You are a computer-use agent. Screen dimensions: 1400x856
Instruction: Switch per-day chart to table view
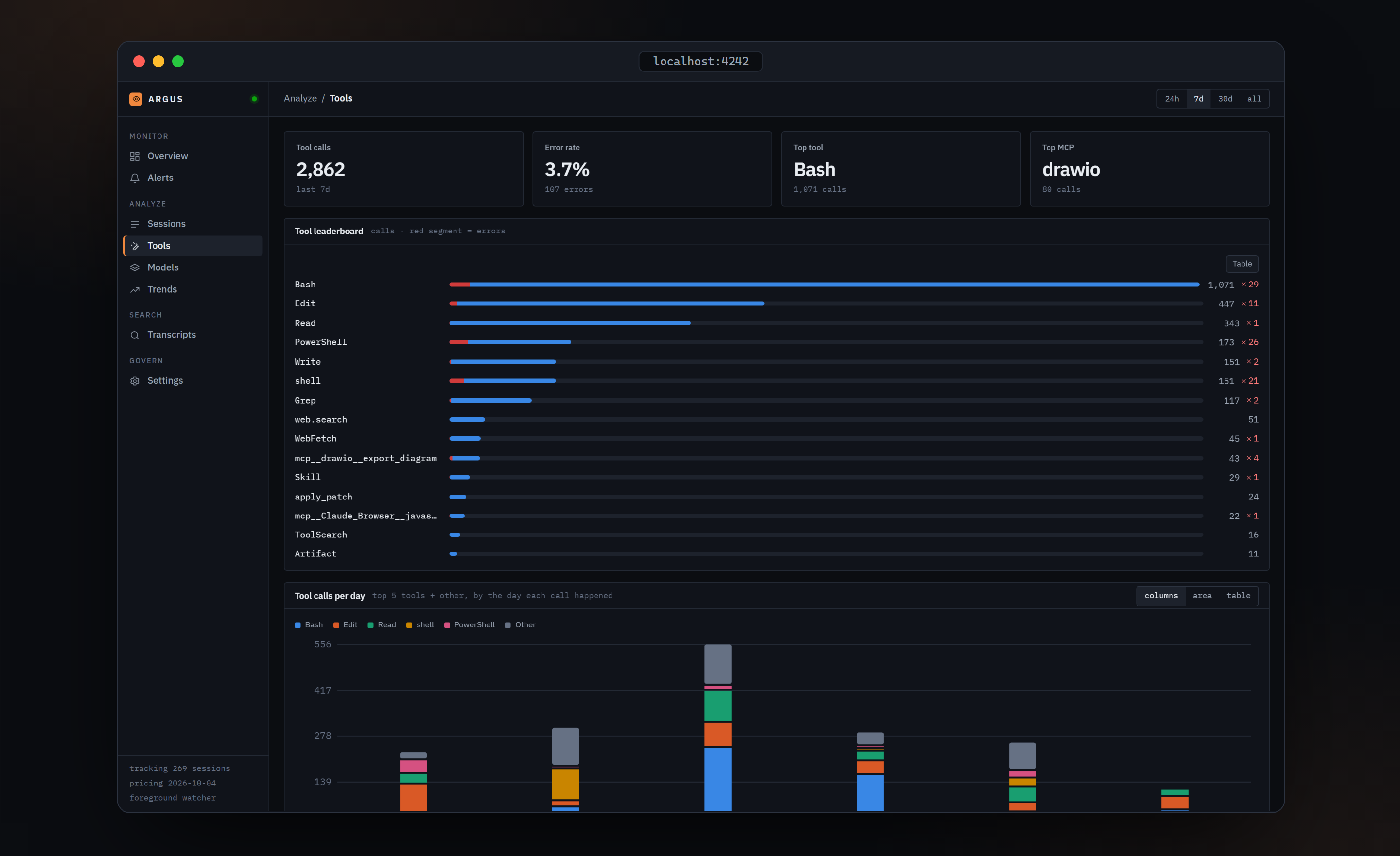(1238, 596)
